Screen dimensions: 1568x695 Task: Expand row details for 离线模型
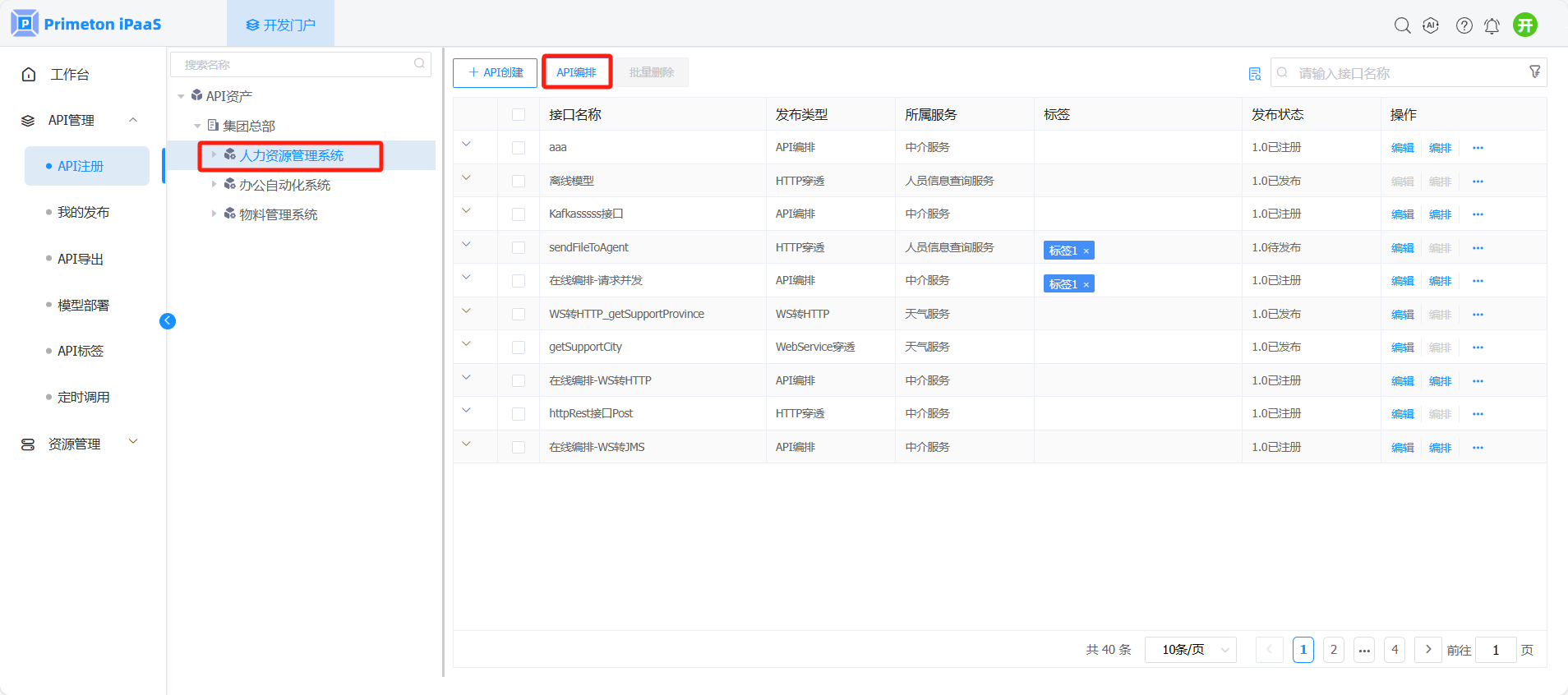(x=466, y=177)
